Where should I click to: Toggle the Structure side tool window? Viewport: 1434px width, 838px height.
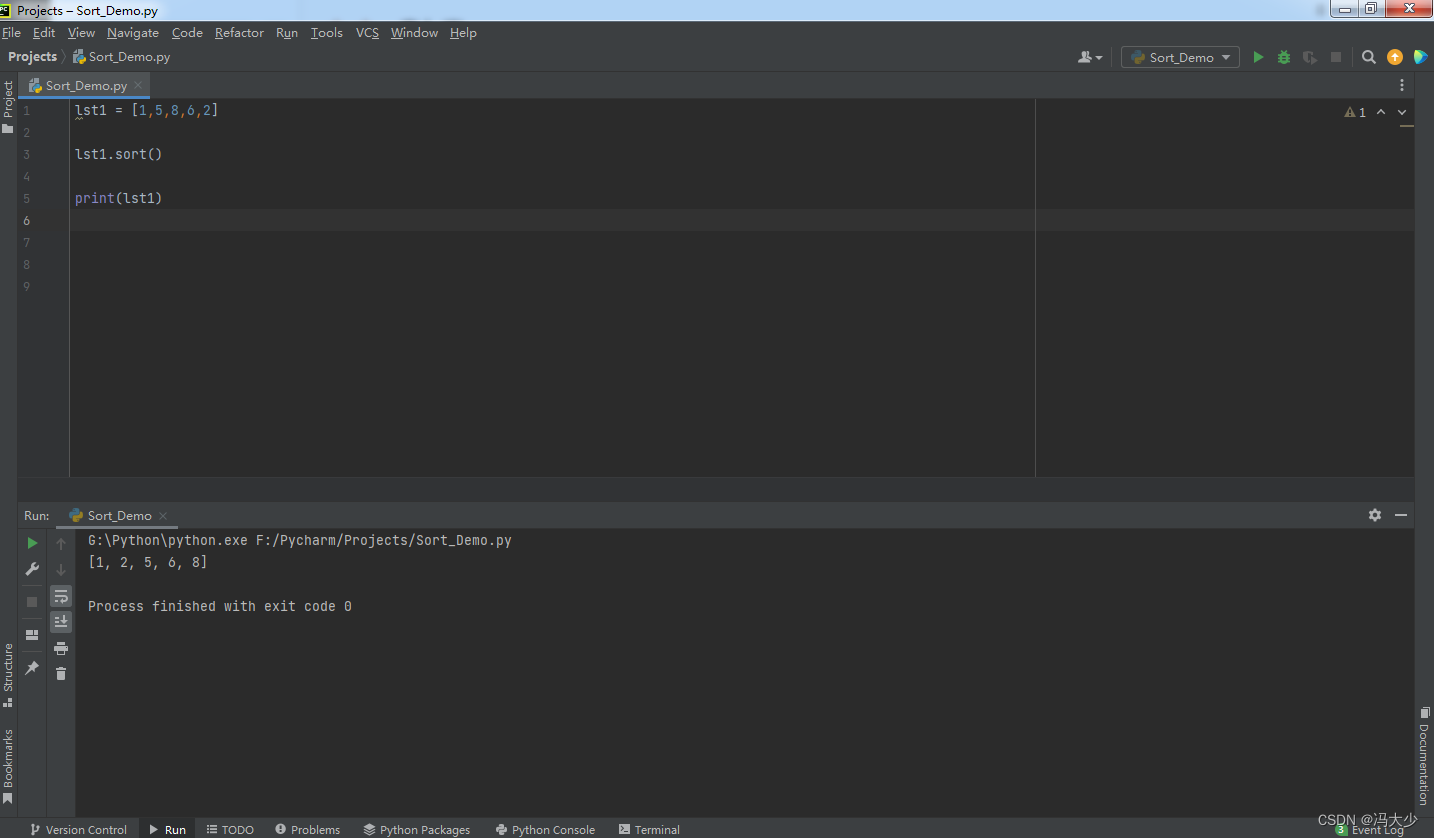pyautogui.click(x=8, y=675)
